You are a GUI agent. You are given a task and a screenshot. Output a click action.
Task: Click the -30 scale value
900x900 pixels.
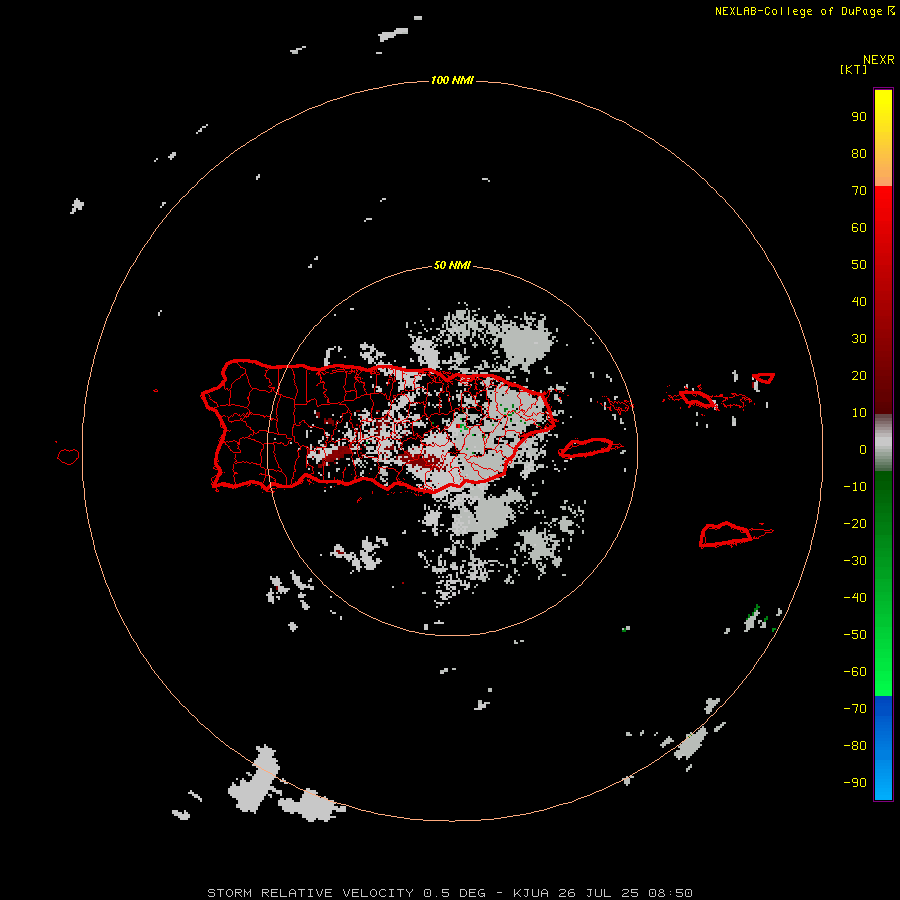coord(855,561)
